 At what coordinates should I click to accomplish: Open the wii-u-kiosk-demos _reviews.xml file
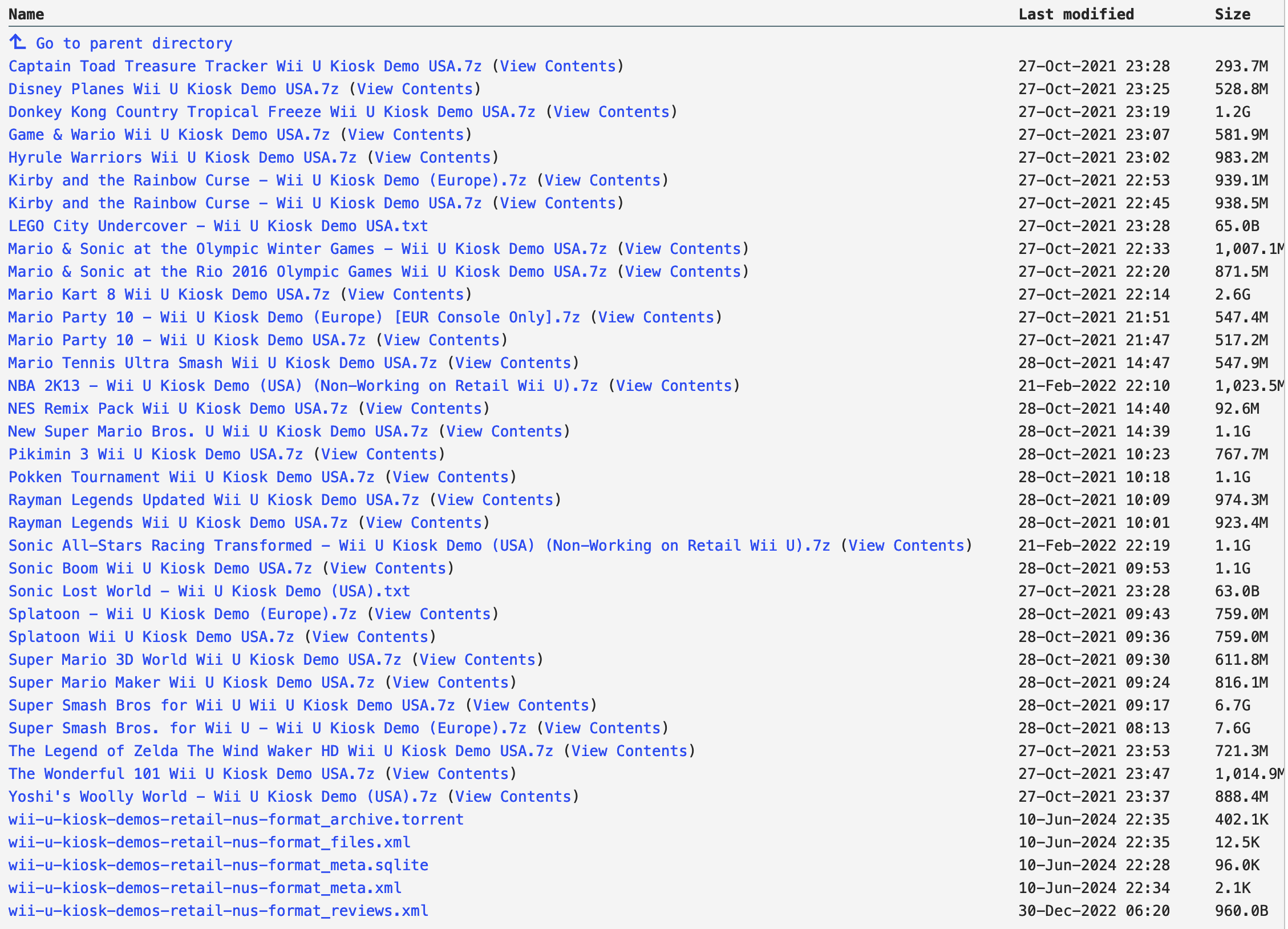coord(218,911)
